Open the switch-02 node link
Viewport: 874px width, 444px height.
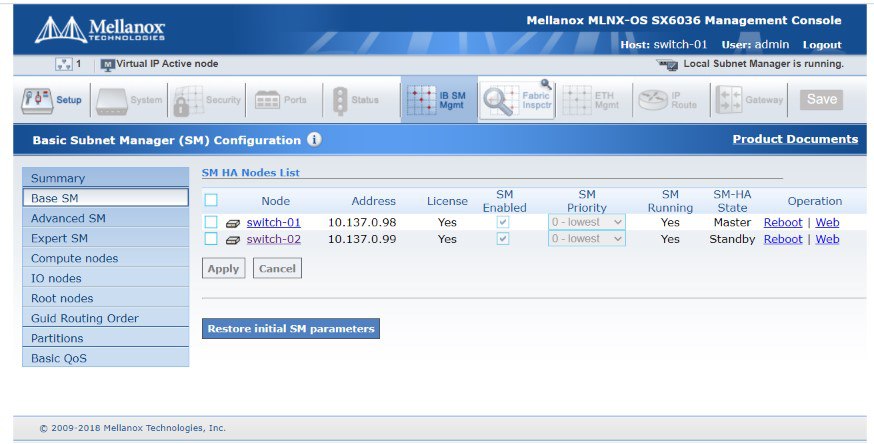click(274, 239)
